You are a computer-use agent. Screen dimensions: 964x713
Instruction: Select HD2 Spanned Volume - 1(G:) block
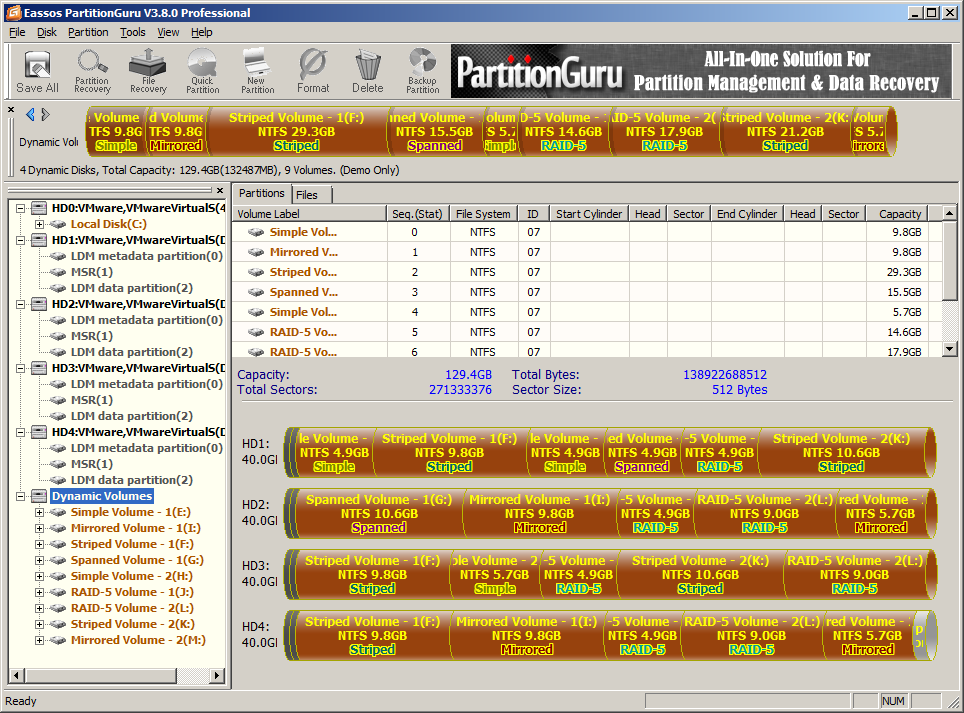[x=379, y=513]
